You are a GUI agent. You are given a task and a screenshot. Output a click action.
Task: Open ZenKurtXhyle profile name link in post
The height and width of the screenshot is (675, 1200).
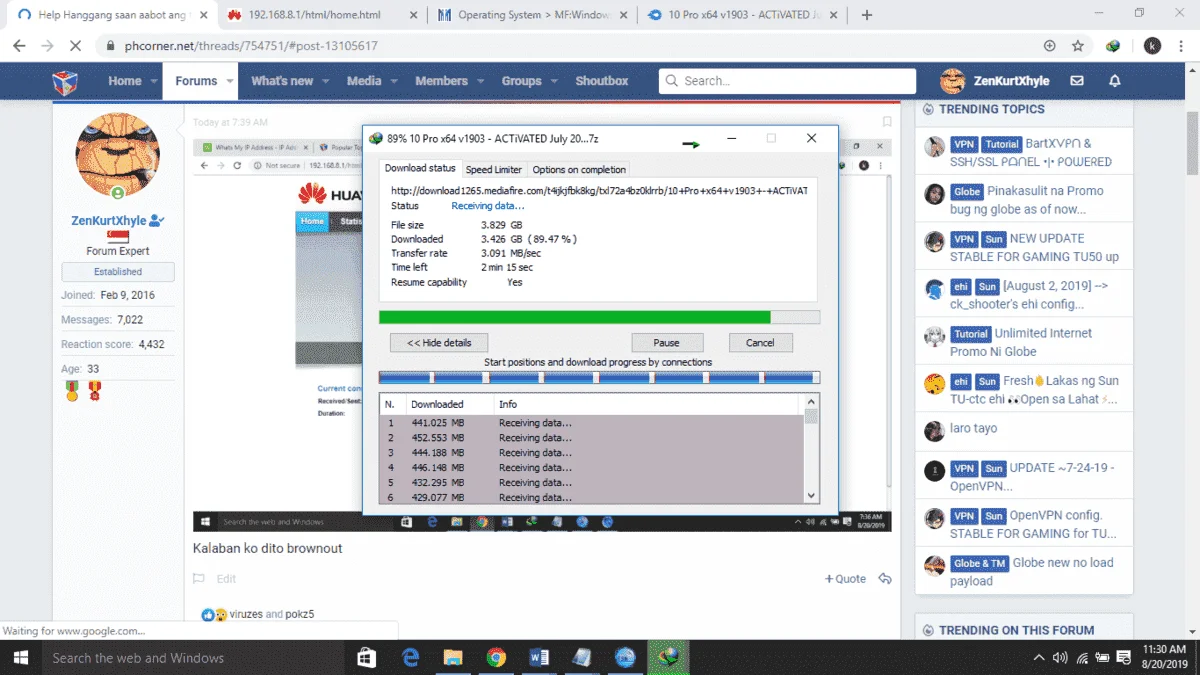[109, 221]
